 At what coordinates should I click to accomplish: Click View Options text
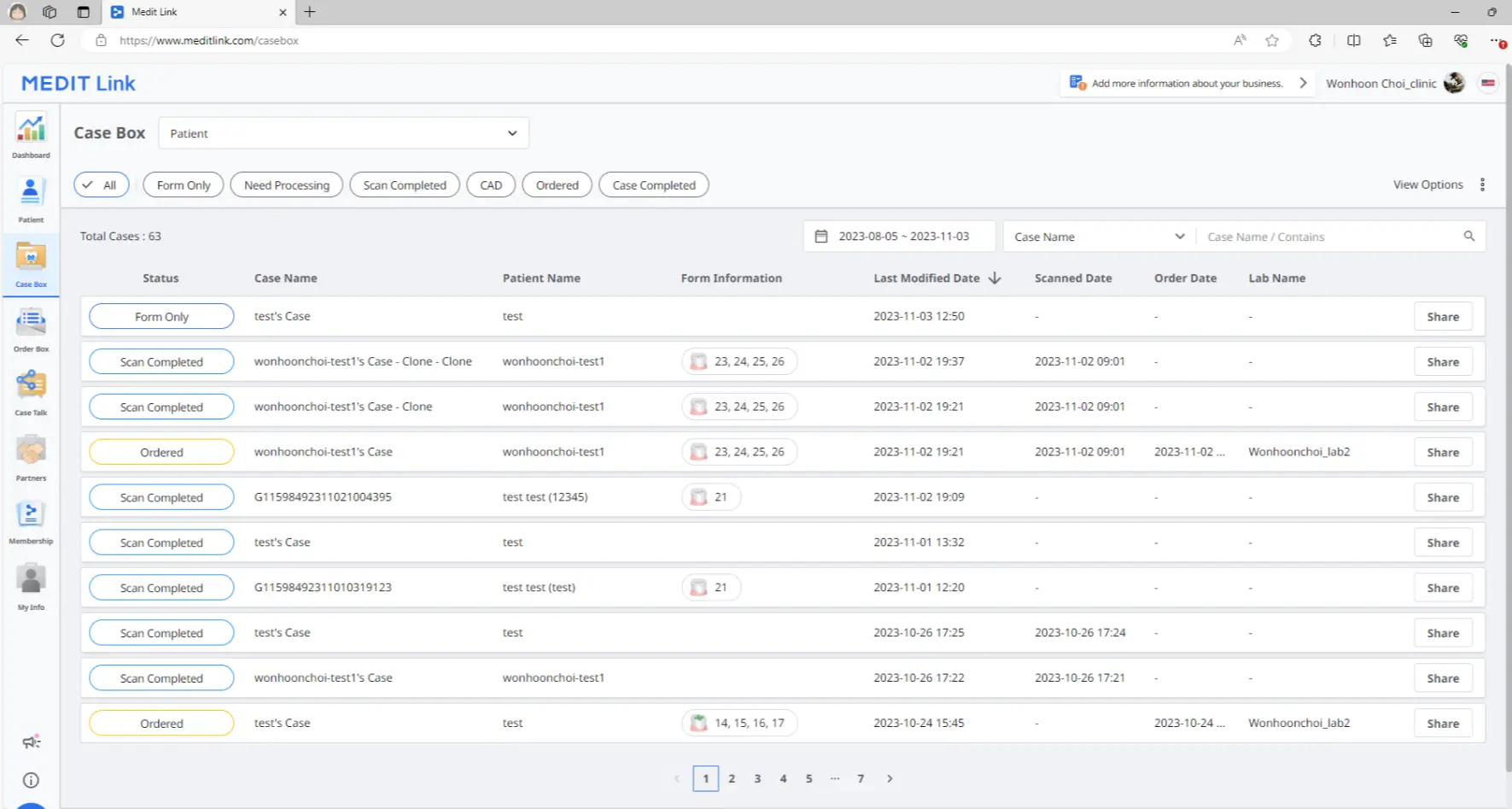click(1427, 185)
